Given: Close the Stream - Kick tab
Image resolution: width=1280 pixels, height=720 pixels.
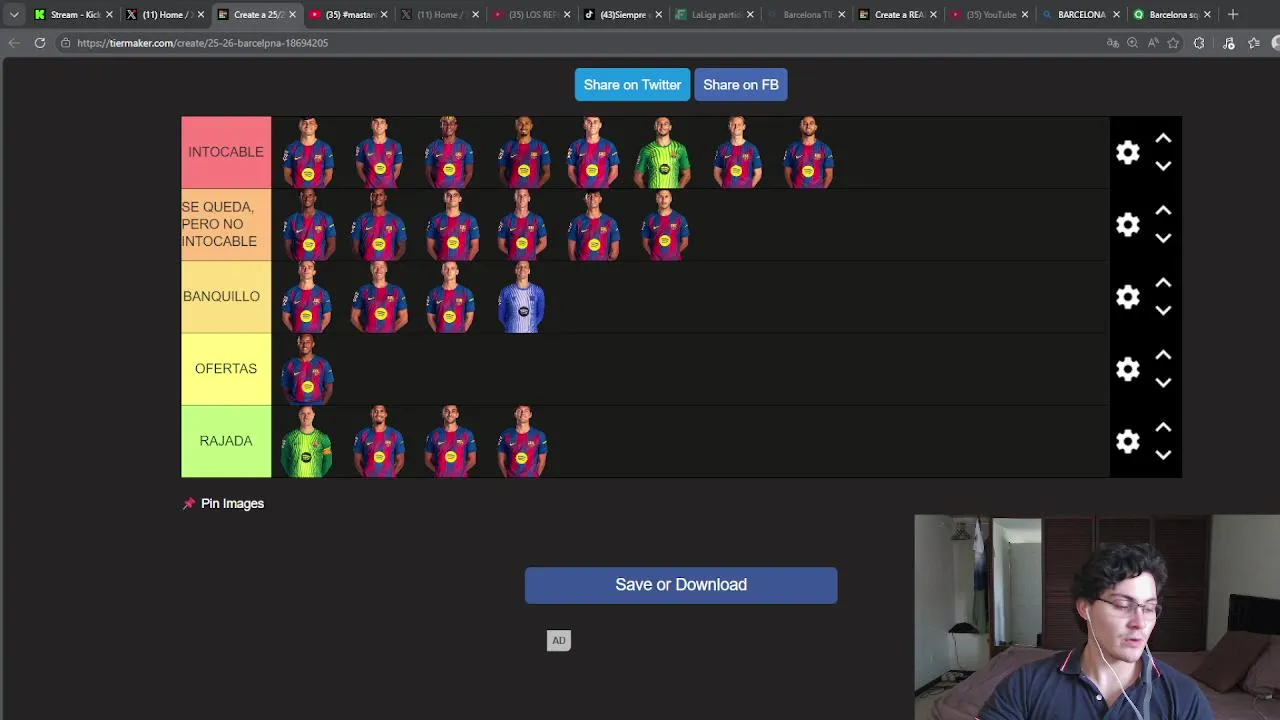Looking at the screenshot, I should 109,14.
